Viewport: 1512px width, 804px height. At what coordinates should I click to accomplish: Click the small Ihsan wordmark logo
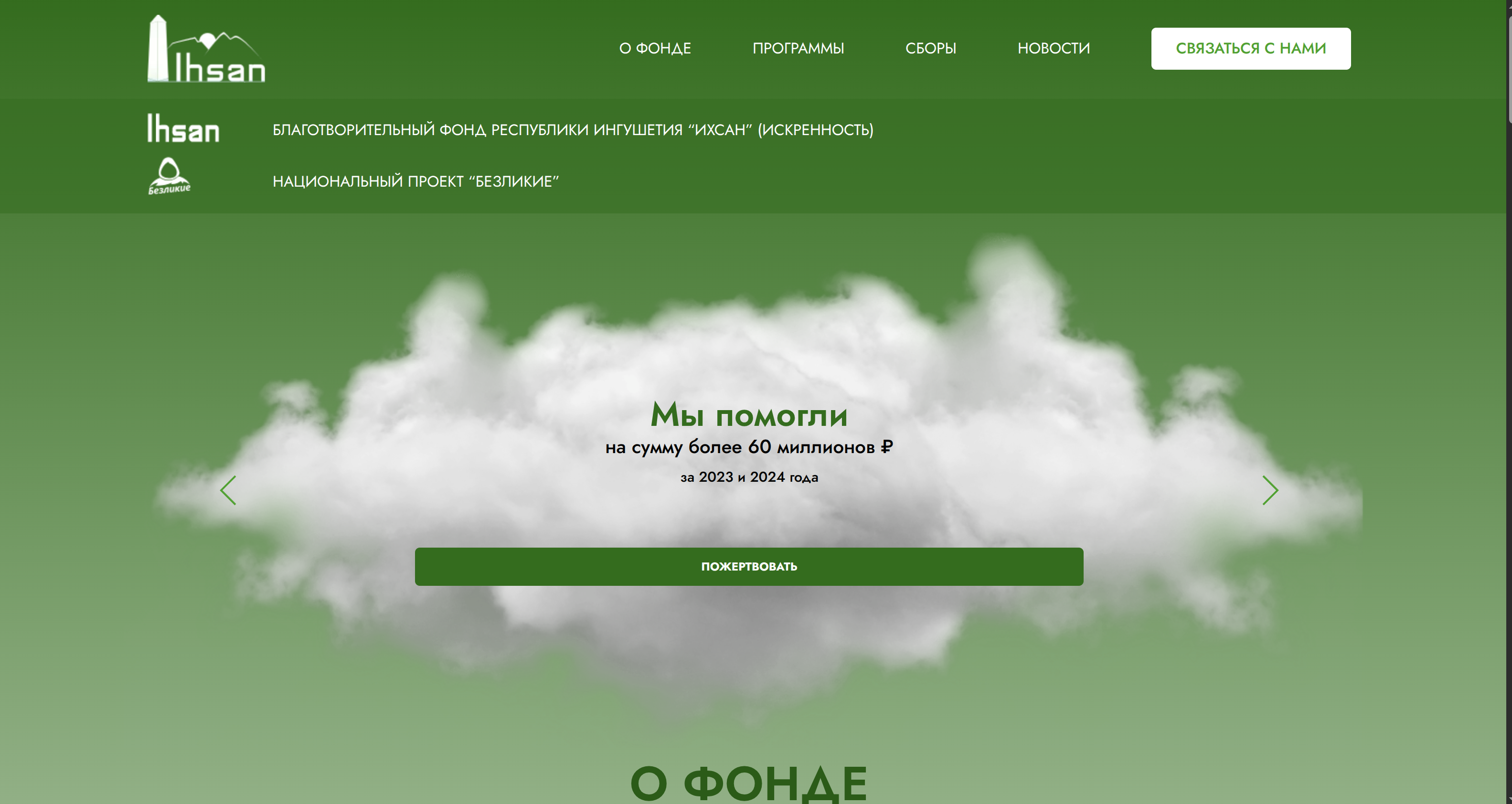click(x=182, y=128)
